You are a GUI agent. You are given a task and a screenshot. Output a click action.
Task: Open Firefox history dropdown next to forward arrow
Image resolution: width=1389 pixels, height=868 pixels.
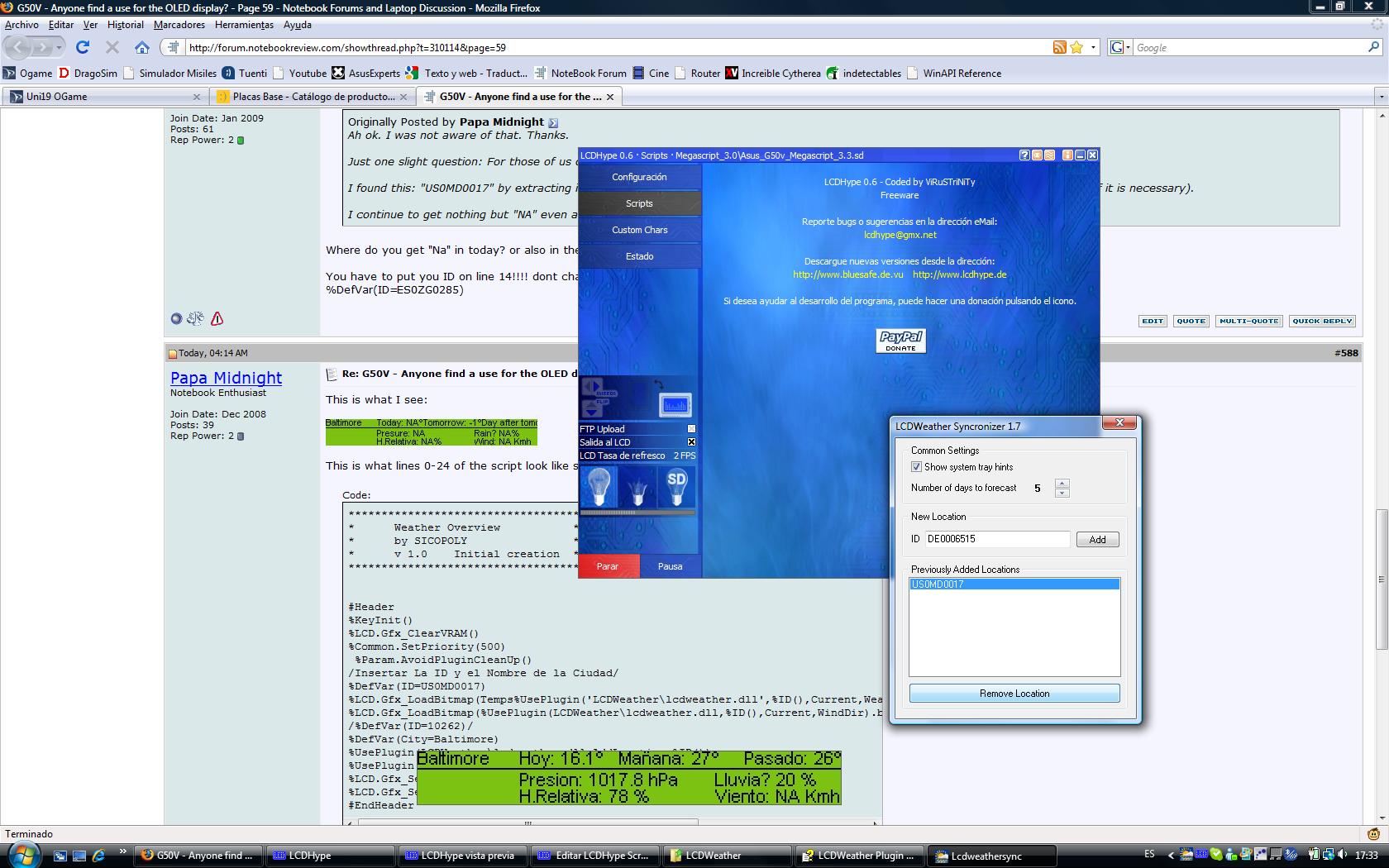pos(59,47)
